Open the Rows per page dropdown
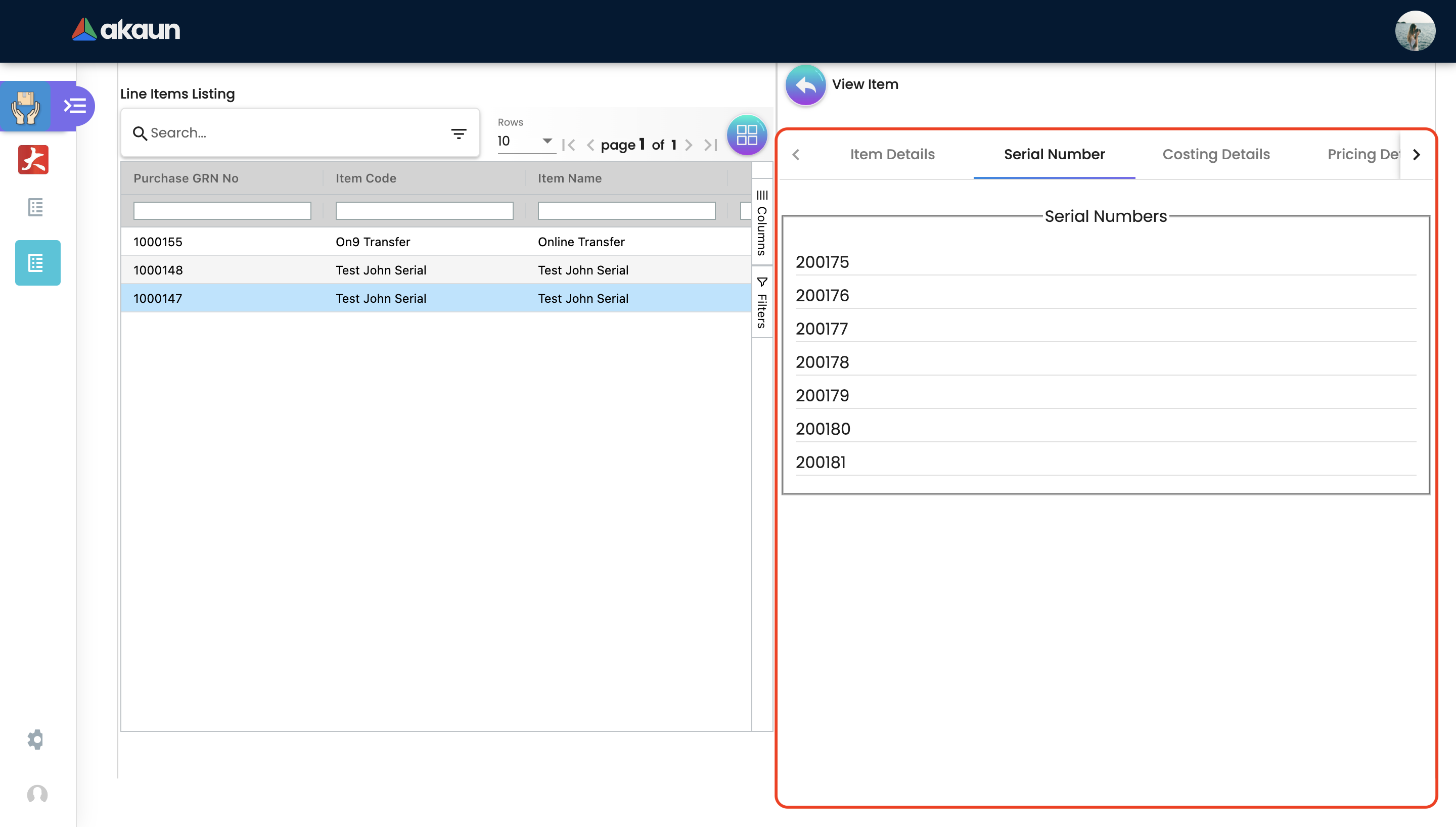The width and height of the screenshot is (1456, 827). point(525,141)
